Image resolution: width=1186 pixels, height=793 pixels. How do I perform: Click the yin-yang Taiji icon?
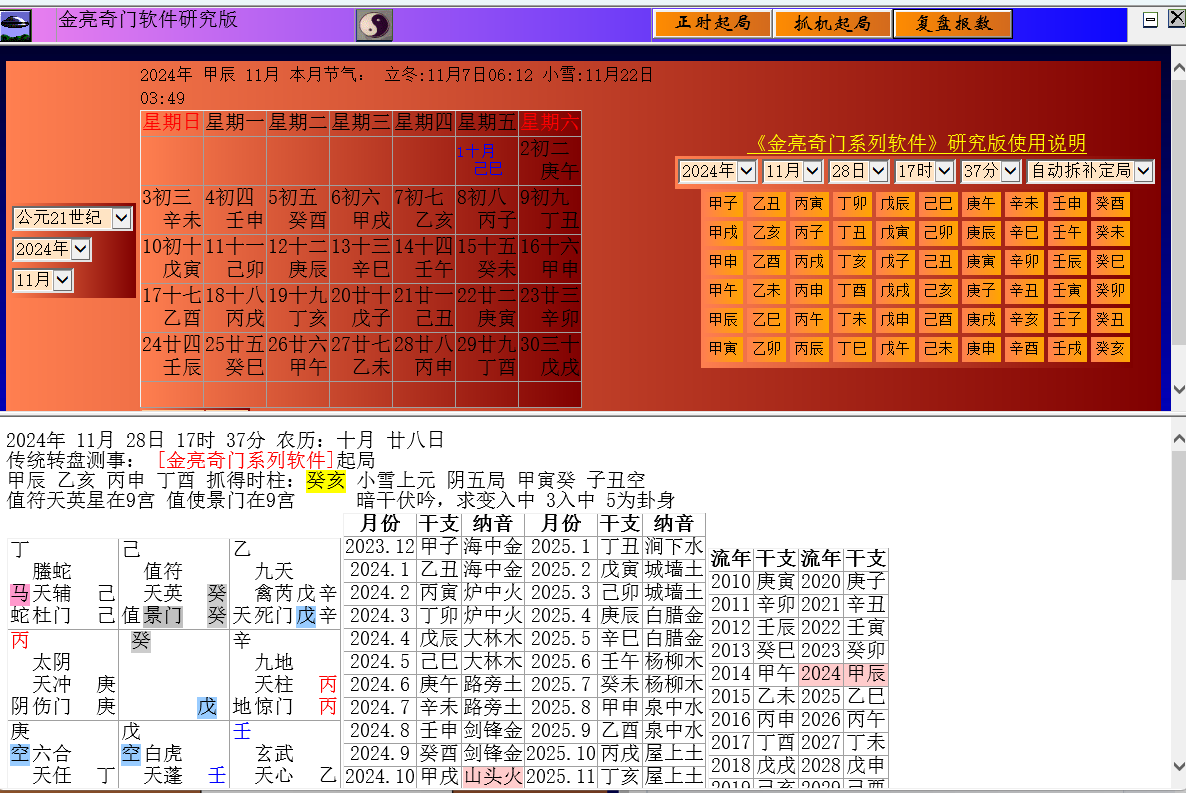[x=374, y=24]
